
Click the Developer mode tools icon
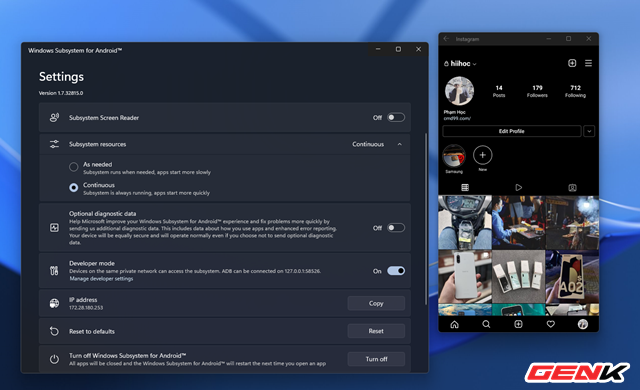point(54,270)
